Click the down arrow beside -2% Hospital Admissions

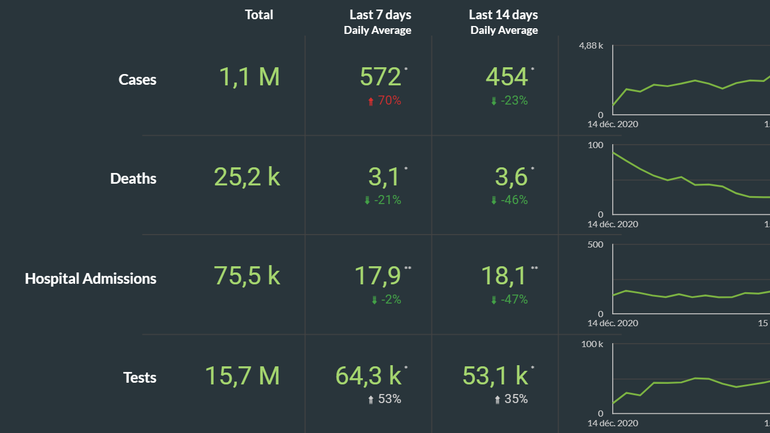[375, 300]
